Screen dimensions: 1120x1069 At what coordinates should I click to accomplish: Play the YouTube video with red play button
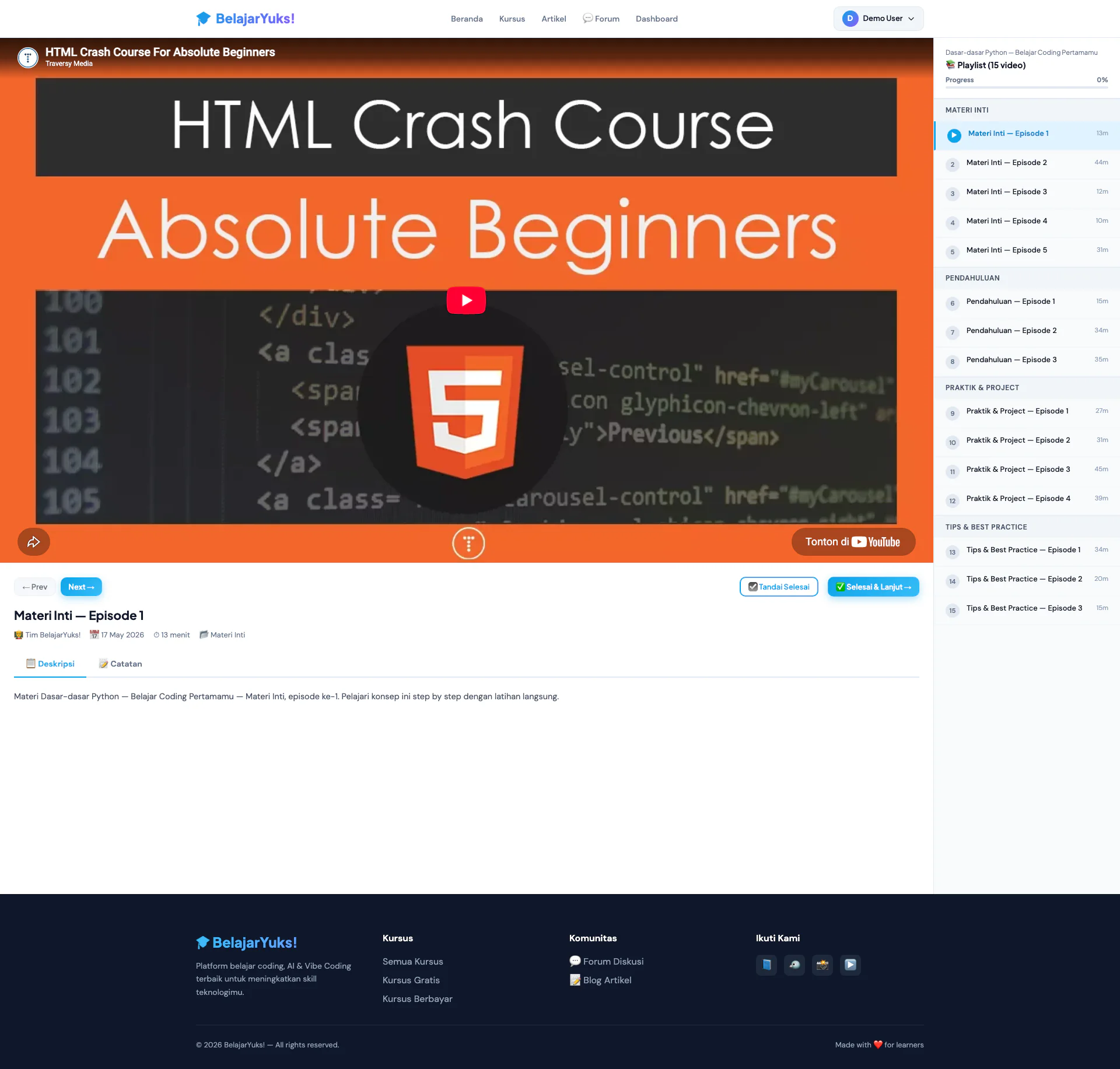(x=466, y=300)
